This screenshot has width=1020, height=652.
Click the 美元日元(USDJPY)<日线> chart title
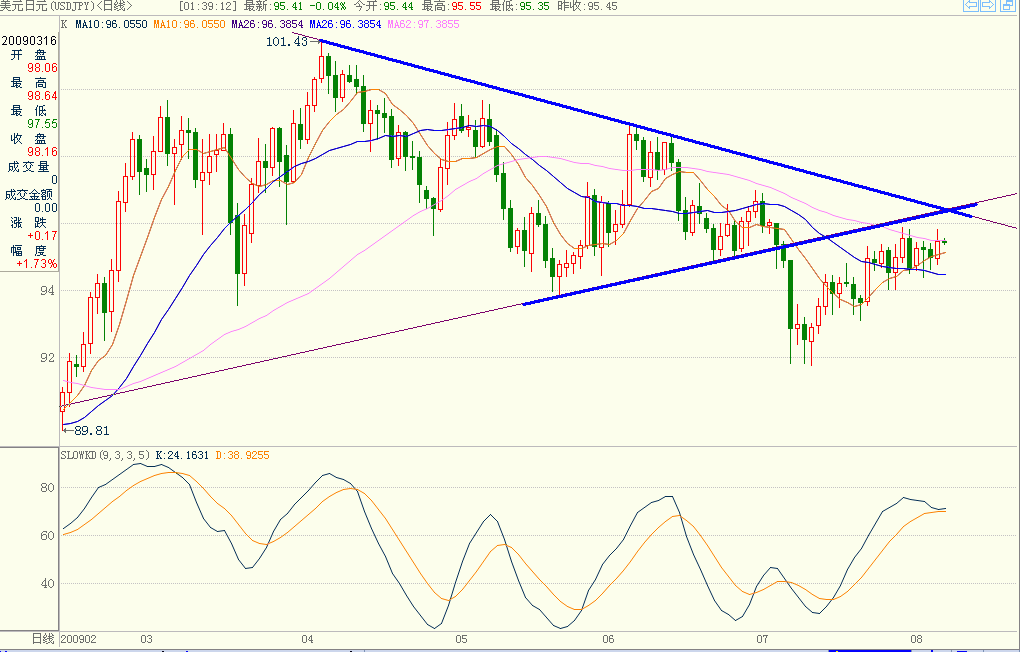(x=66, y=6)
